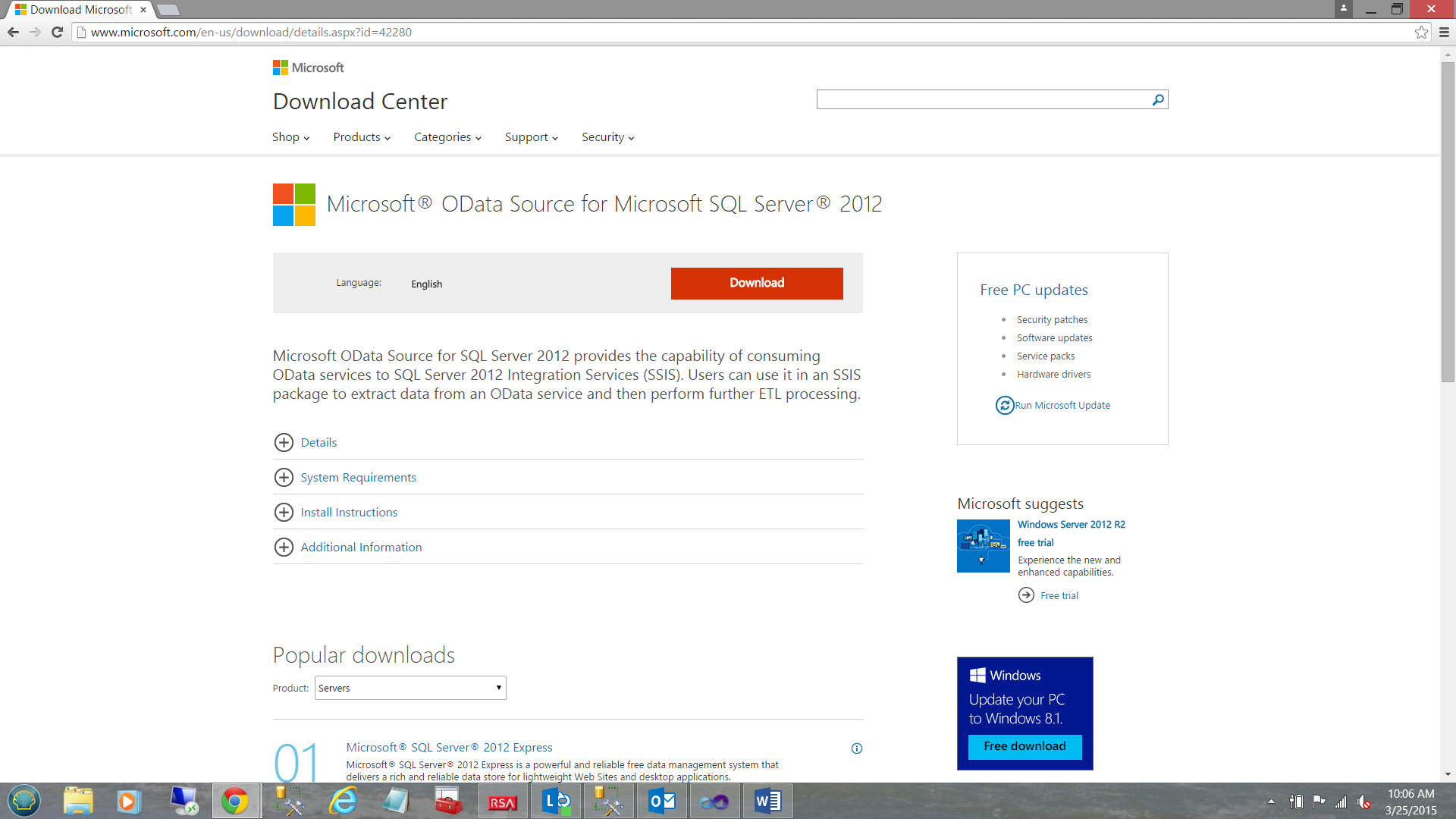Click the info icon beside SQL Server Express
Viewport: 1456px width, 819px height.
pos(856,748)
